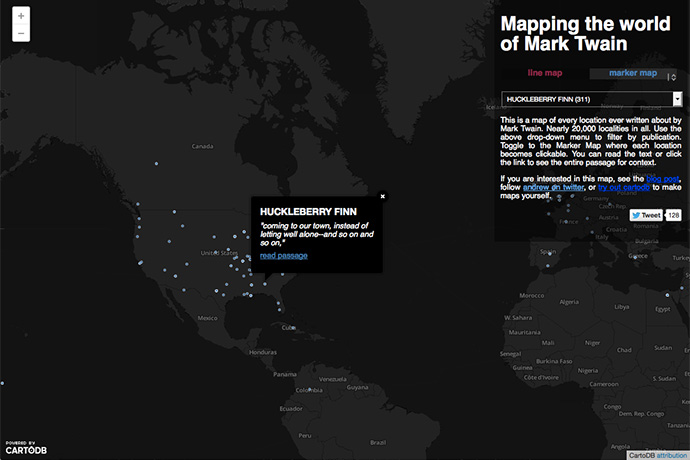
Task: Open the try out cartodb link
Action: click(624, 188)
